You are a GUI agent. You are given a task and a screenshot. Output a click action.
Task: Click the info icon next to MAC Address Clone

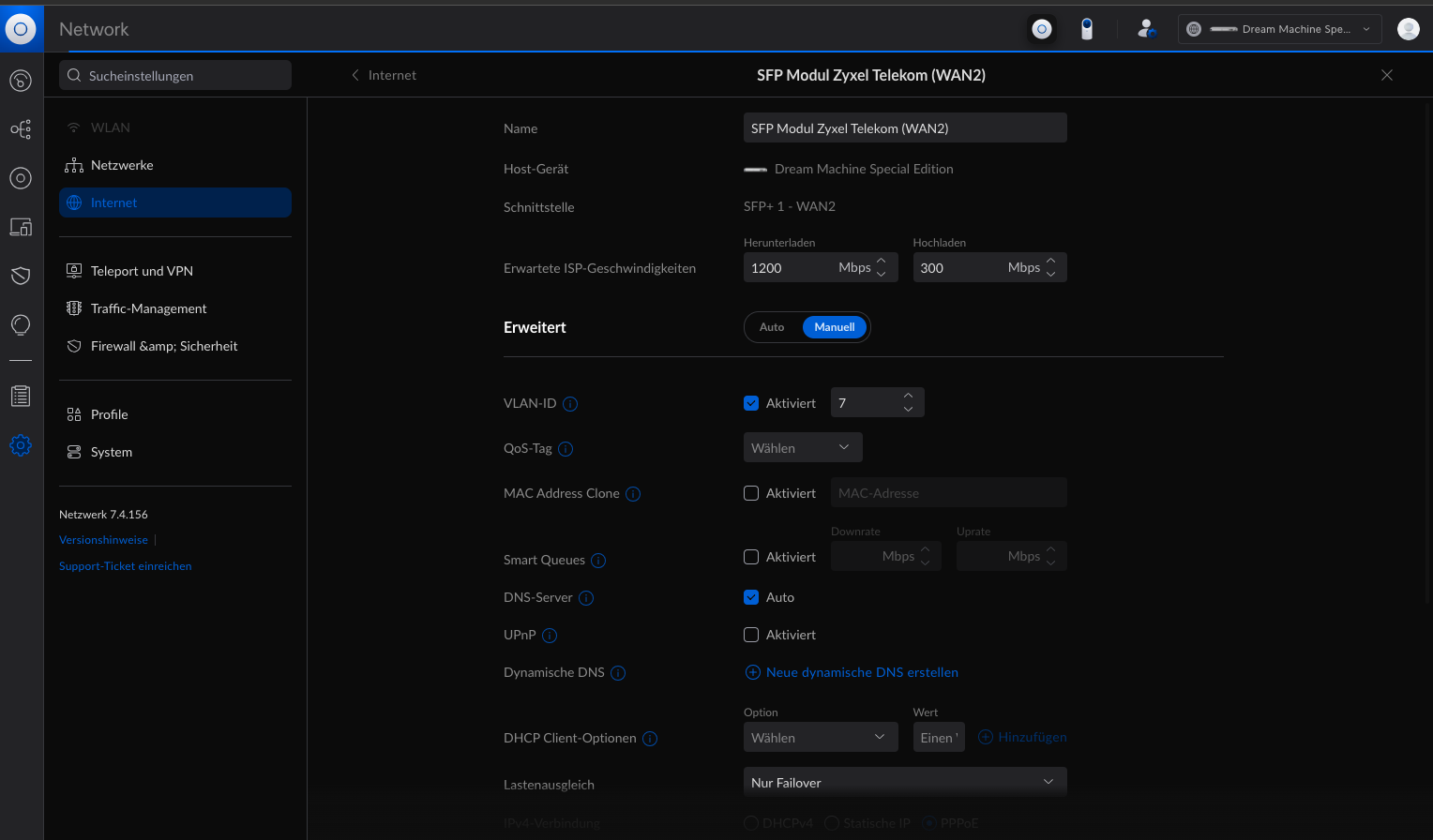pos(633,494)
